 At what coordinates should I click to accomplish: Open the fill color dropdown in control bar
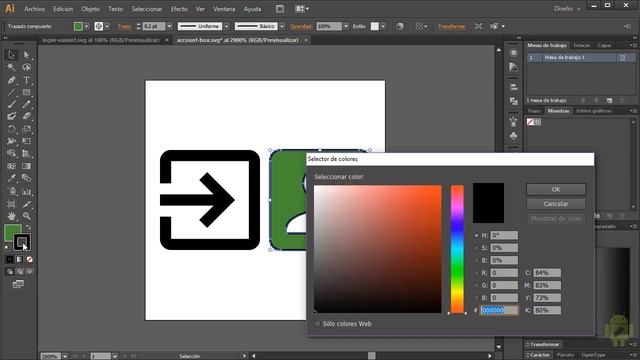click(87, 27)
